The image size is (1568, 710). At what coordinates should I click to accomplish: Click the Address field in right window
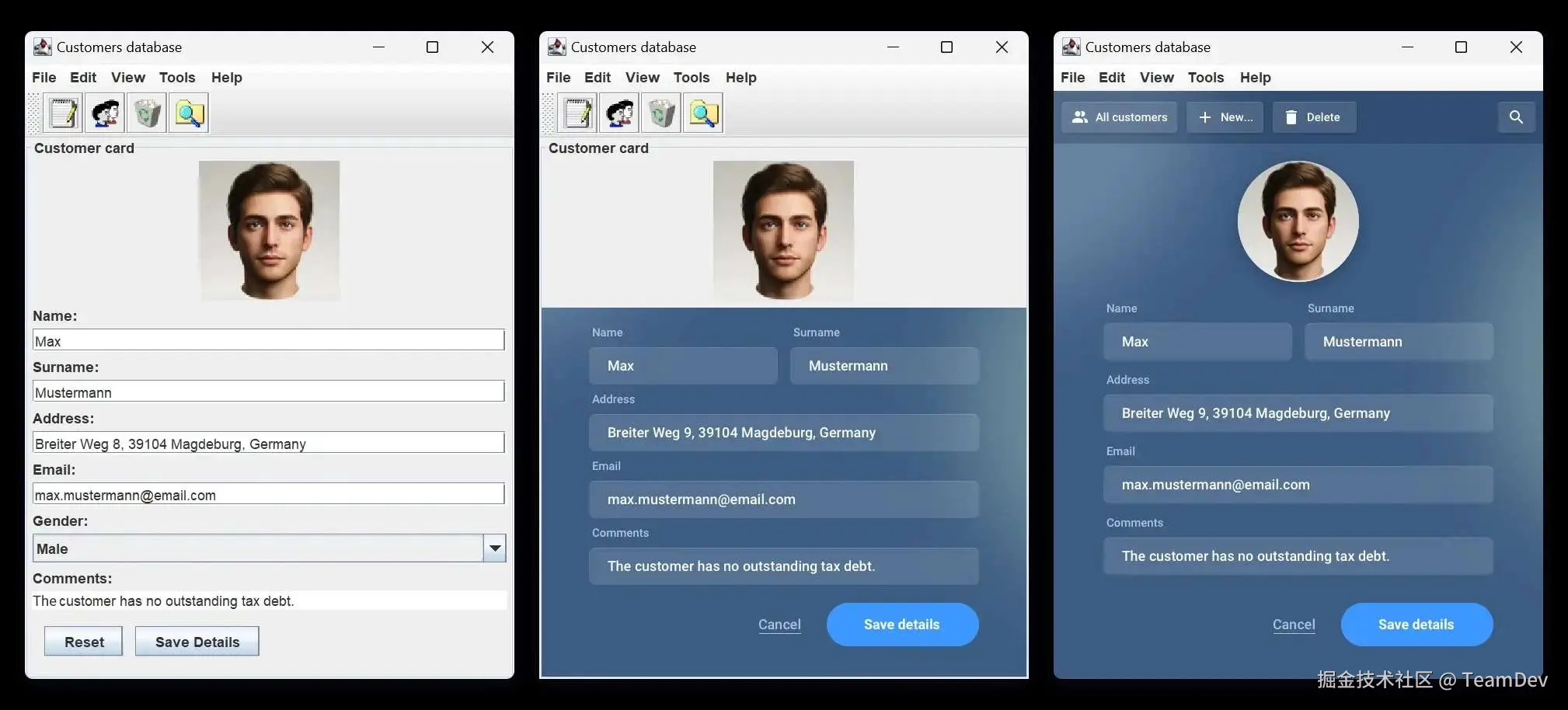tap(1298, 413)
